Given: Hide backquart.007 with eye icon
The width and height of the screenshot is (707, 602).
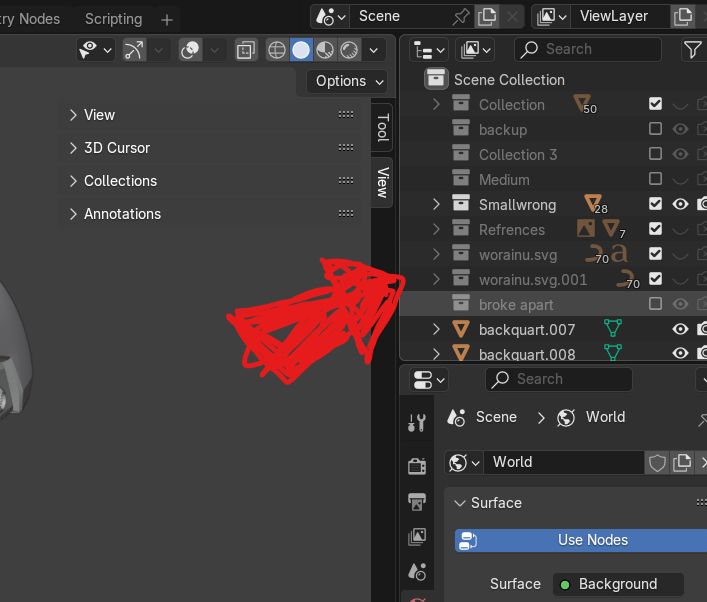Looking at the screenshot, I should pyautogui.click(x=680, y=329).
